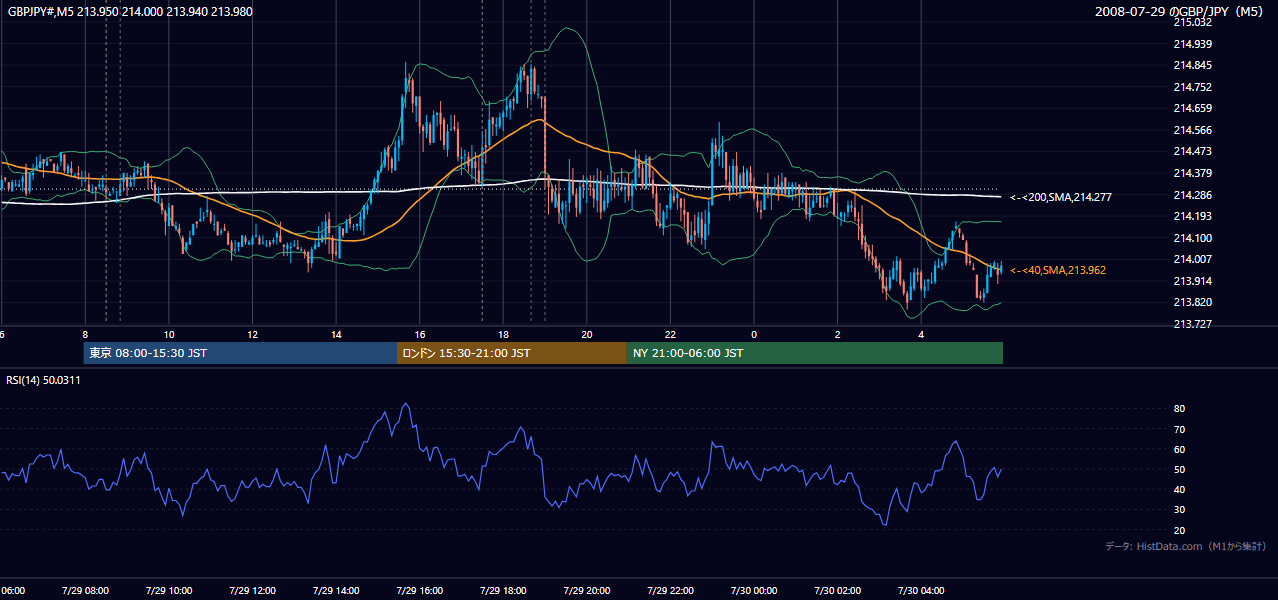Click hour tick 14 under the price chart
The width and height of the screenshot is (1278, 600).
[x=336, y=334]
